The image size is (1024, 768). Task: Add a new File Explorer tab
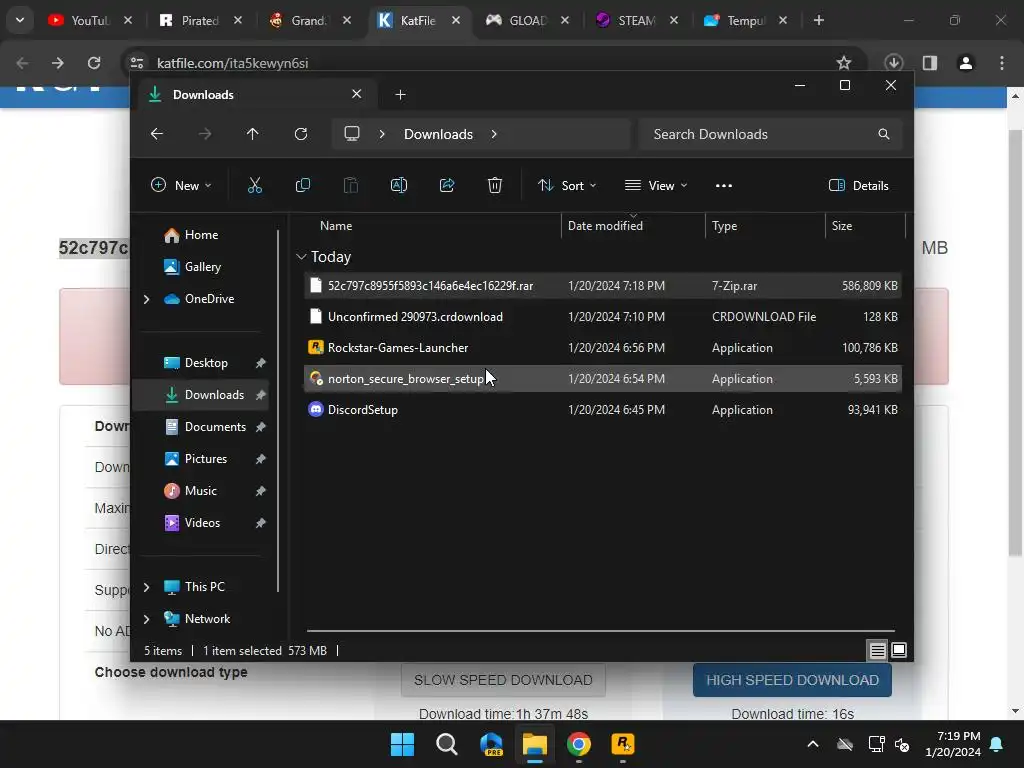click(x=400, y=95)
